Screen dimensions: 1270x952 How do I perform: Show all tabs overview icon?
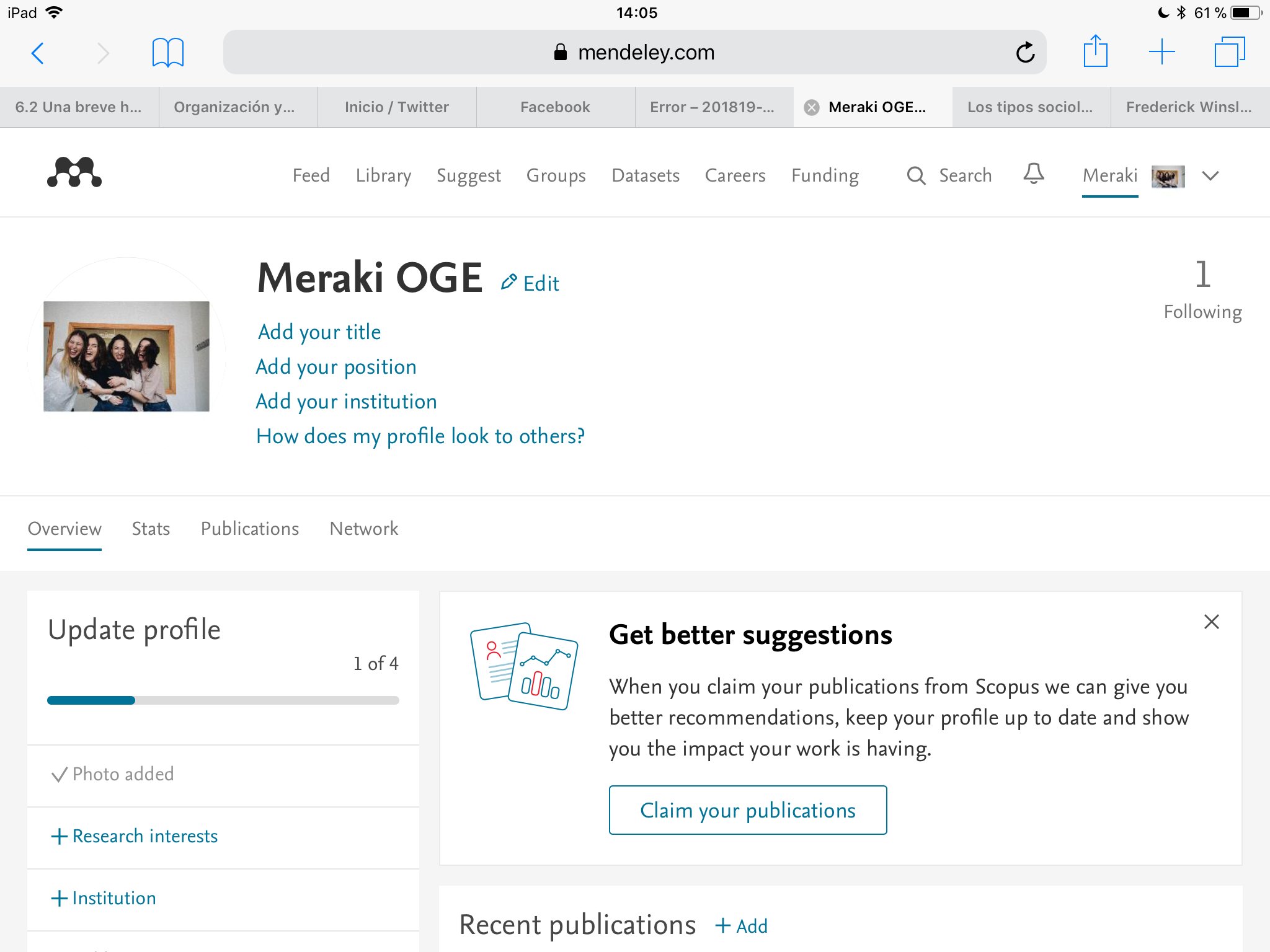pos(1229,52)
